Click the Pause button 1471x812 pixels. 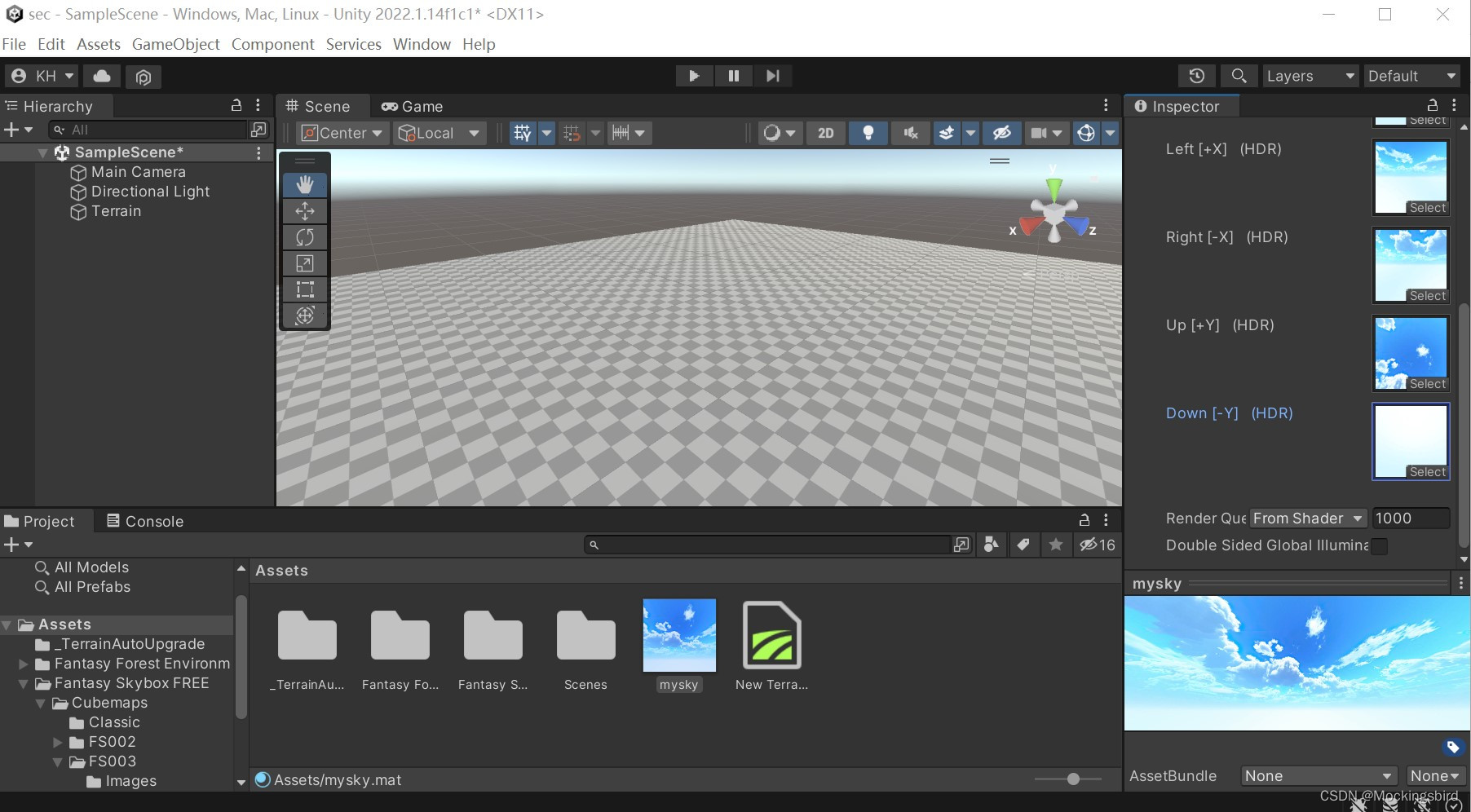pyautogui.click(x=733, y=76)
